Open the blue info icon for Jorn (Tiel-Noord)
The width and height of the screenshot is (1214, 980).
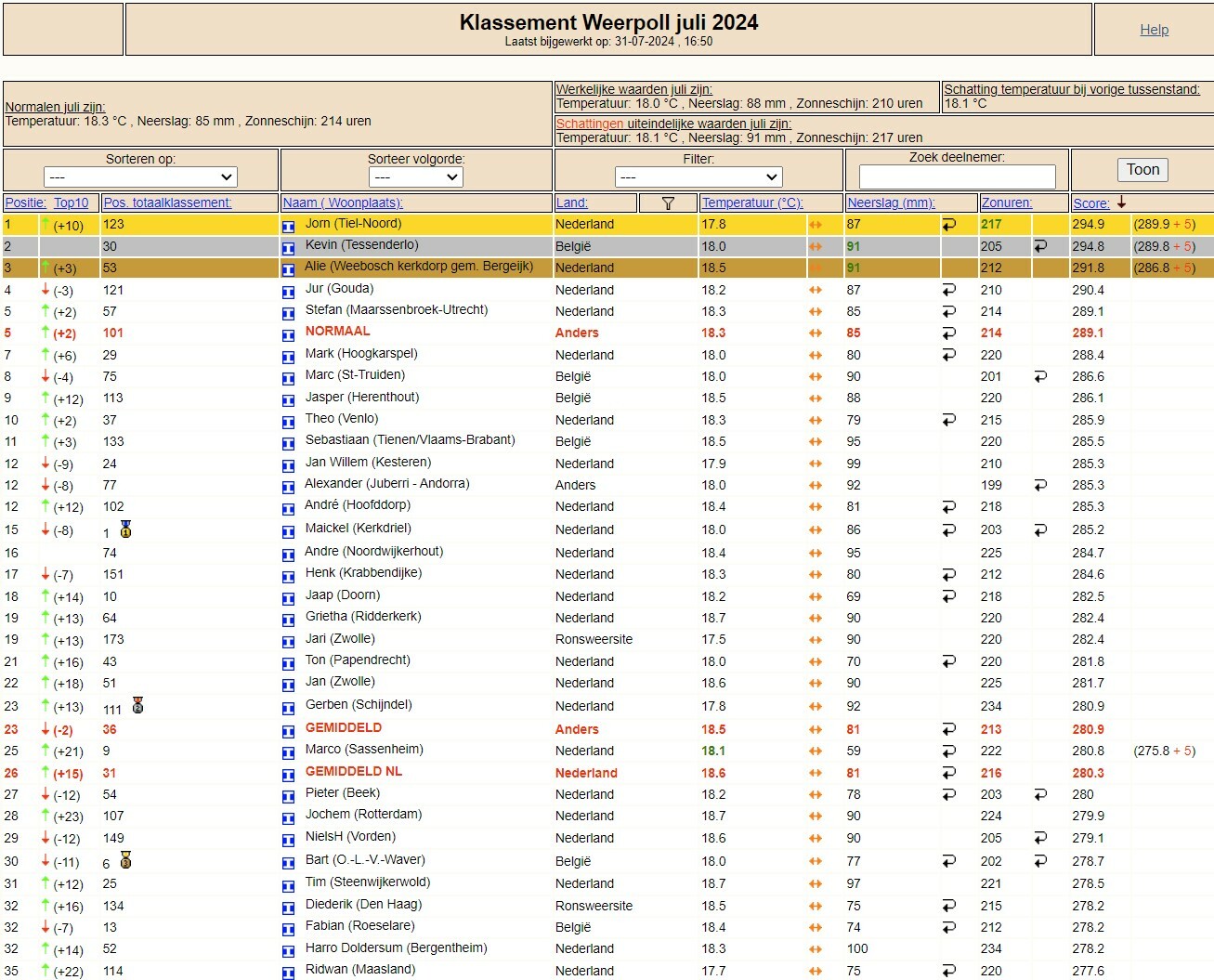[x=288, y=226]
